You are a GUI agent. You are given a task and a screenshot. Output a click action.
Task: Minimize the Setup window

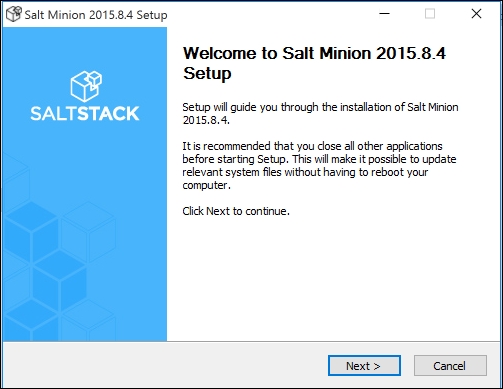coord(384,14)
